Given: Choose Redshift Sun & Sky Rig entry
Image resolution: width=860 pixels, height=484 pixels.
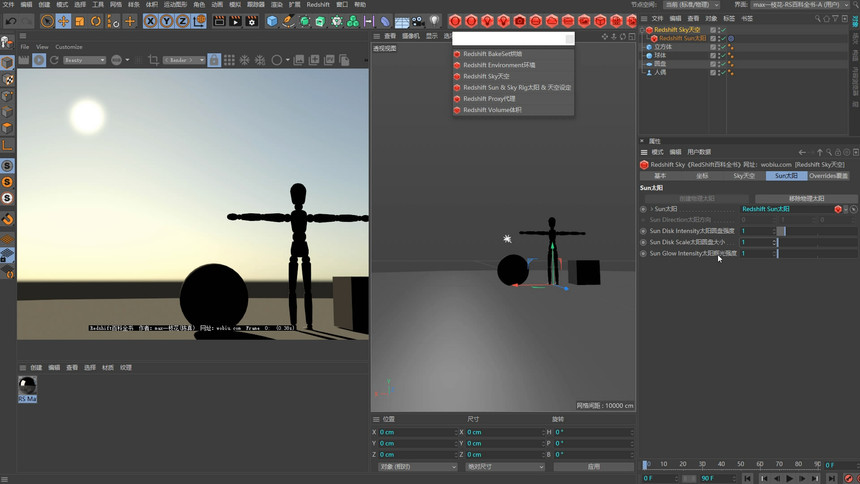Looking at the screenshot, I should click(x=513, y=87).
